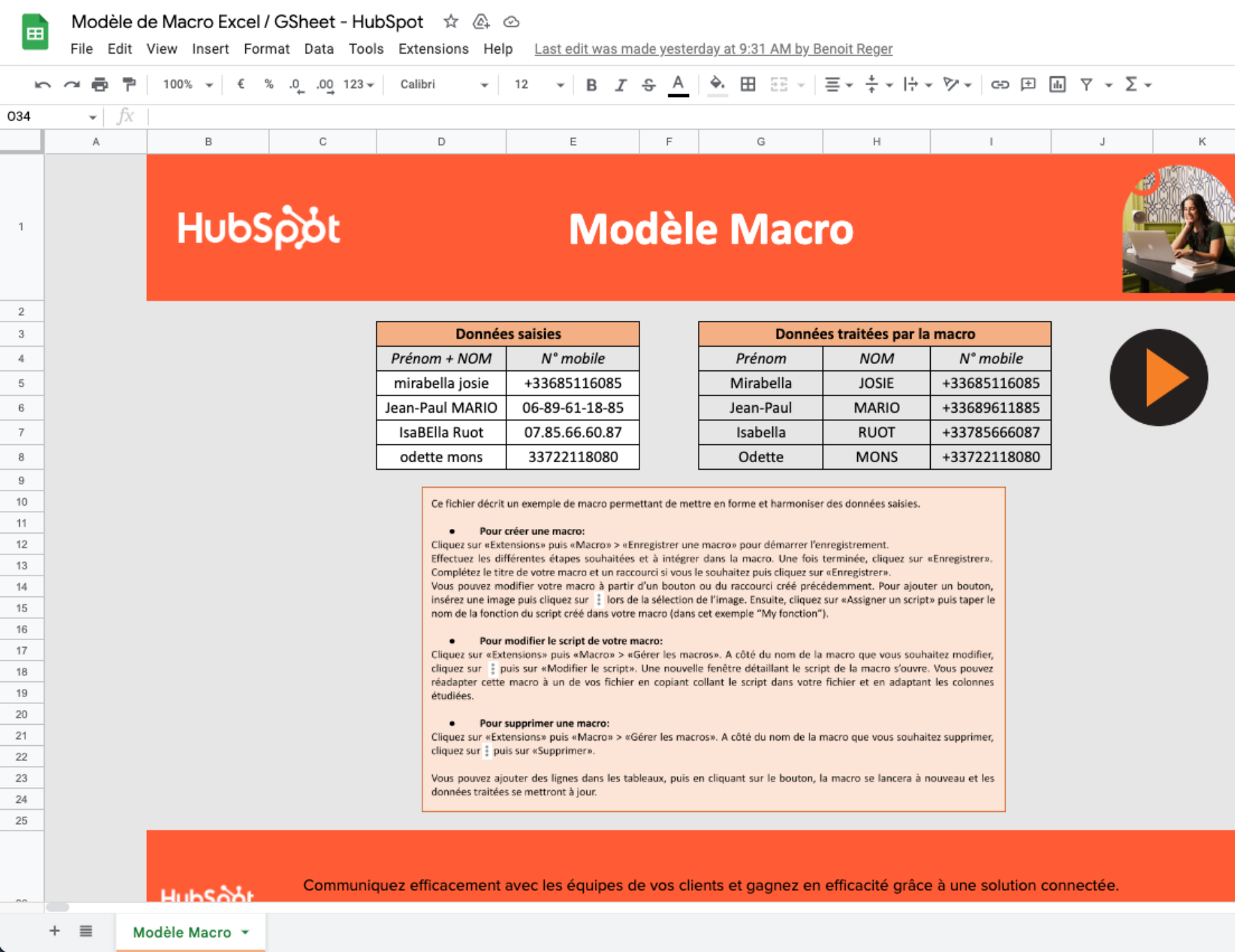
Task: Open the text rotation dropdown
Action: [x=957, y=84]
